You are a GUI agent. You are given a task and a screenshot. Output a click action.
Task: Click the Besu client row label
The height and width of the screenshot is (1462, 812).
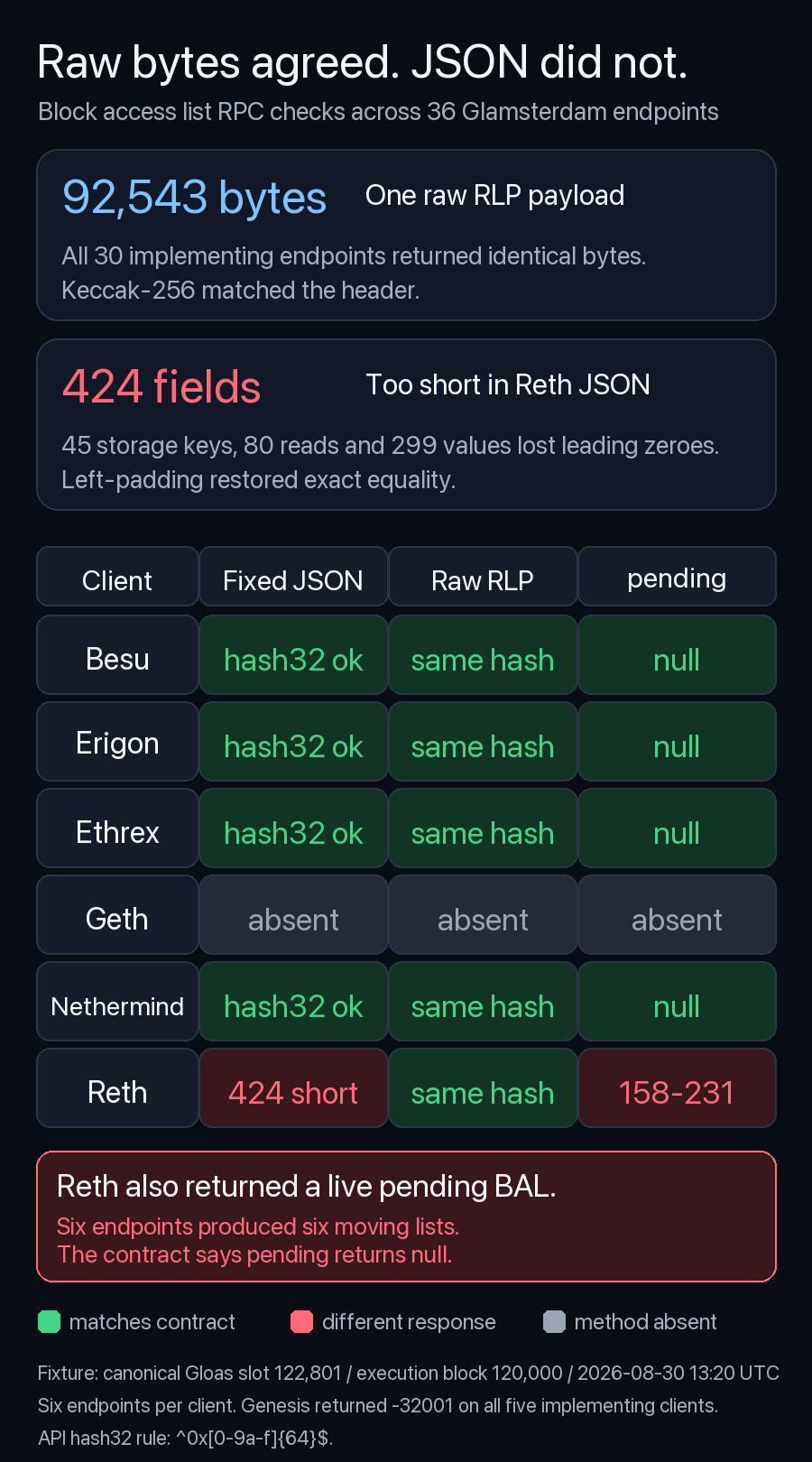click(117, 655)
